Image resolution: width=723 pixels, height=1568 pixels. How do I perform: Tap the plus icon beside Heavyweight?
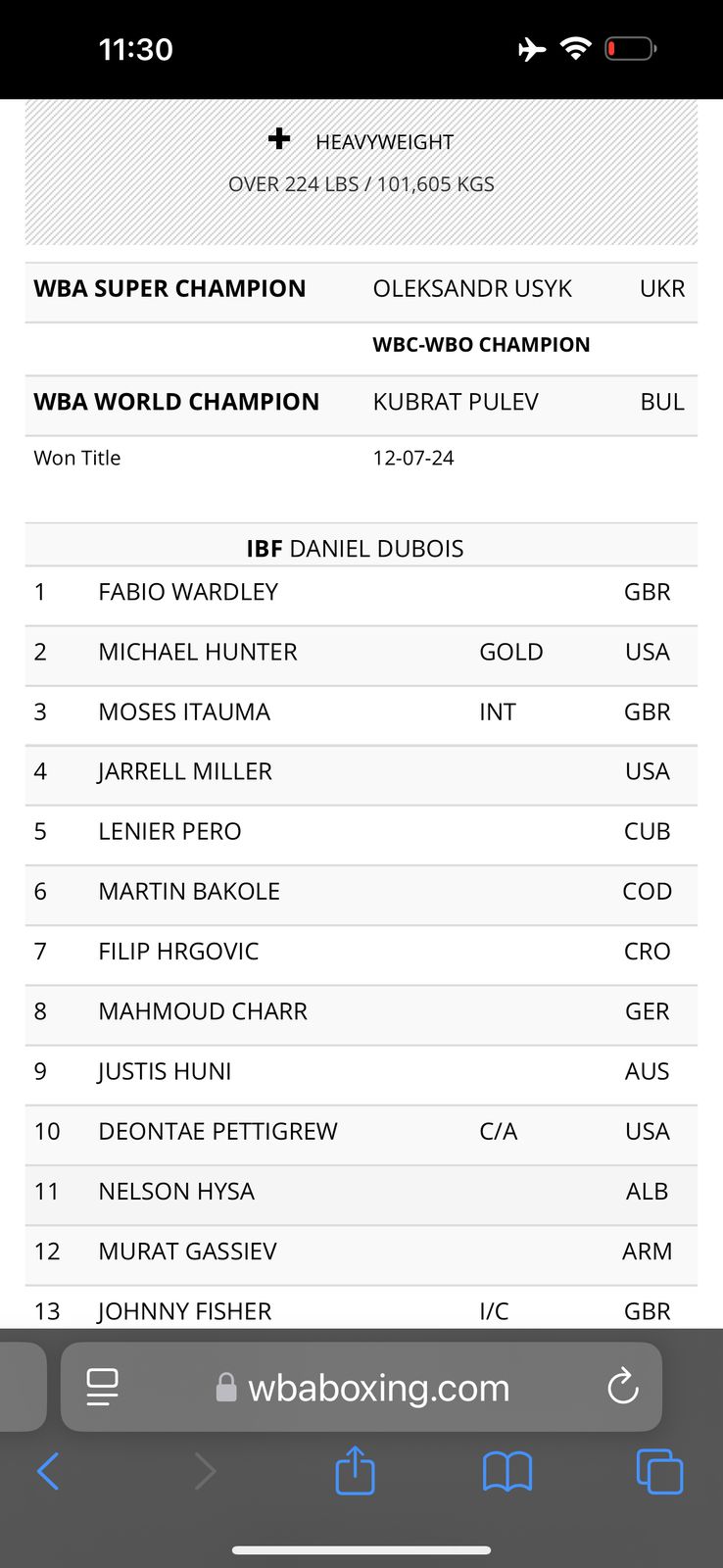pos(279,139)
